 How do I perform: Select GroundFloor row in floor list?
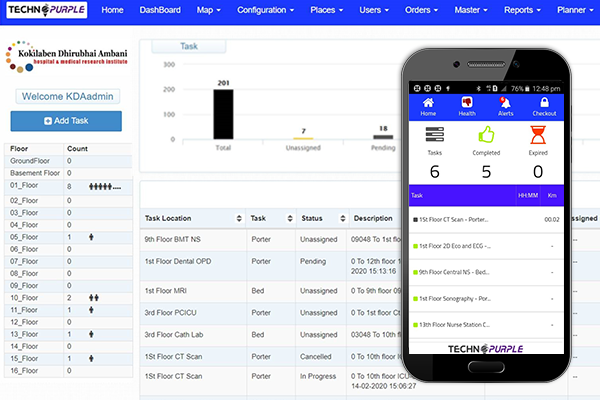[68, 161]
